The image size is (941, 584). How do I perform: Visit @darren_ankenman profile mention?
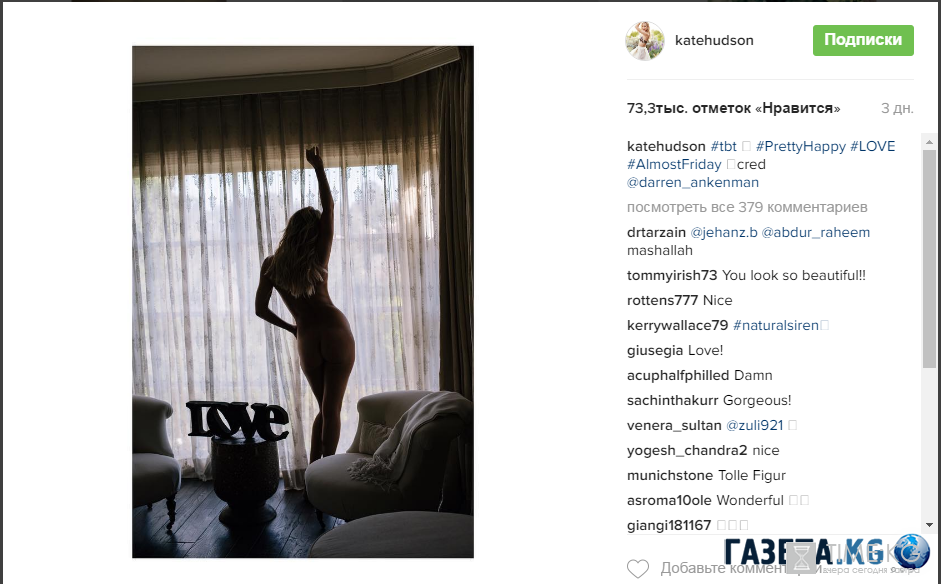pyautogui.click(x=693, y=182)
